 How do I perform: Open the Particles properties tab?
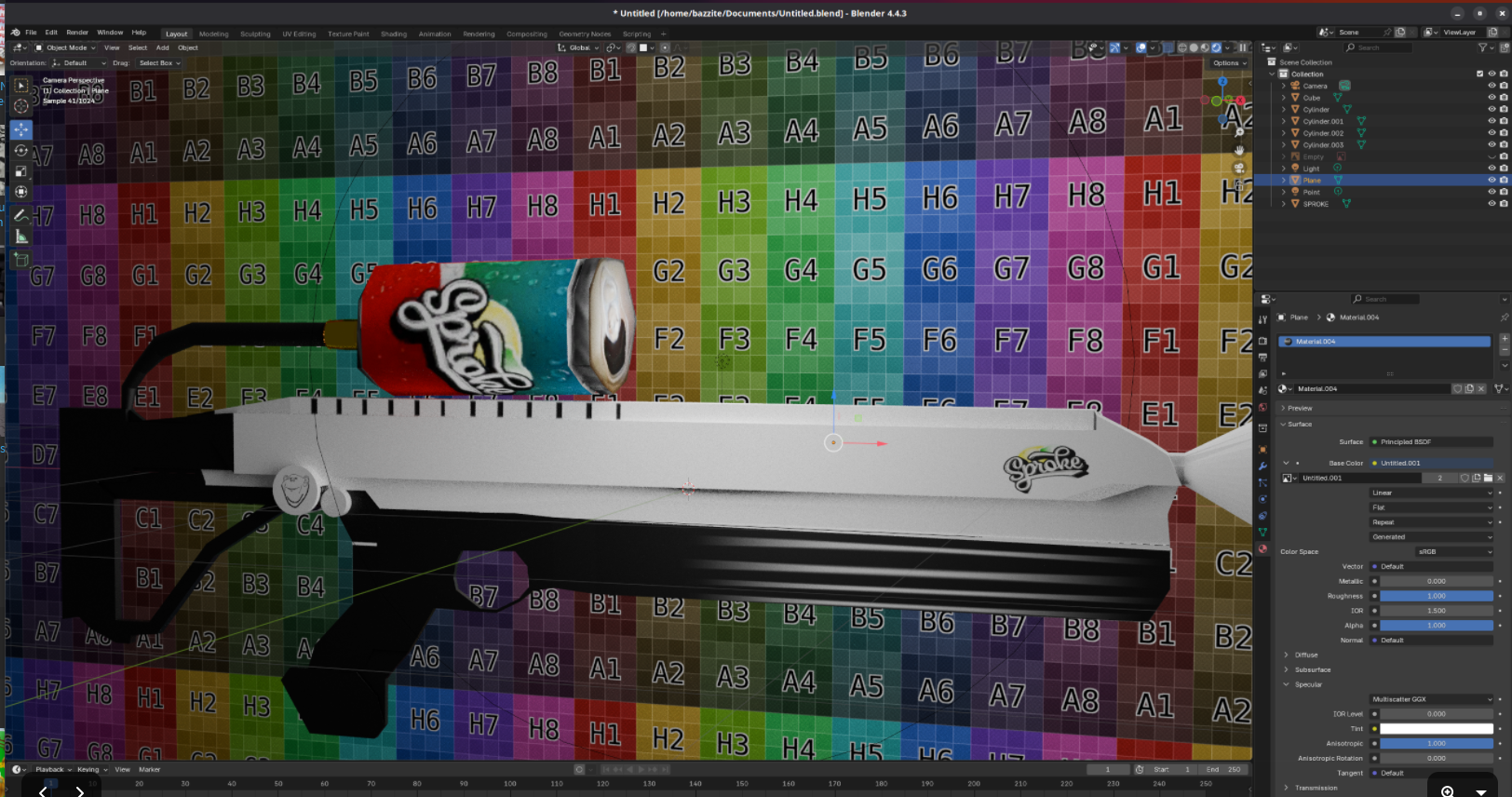(x=1262, y=482)
